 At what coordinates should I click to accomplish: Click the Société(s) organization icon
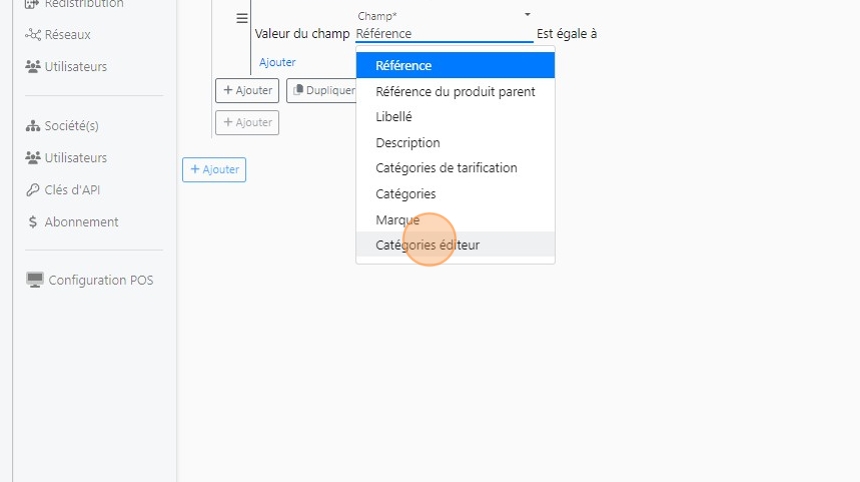pos(33,126)
